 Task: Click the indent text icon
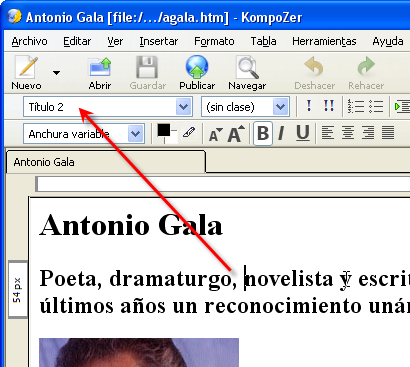coord(402,106)
